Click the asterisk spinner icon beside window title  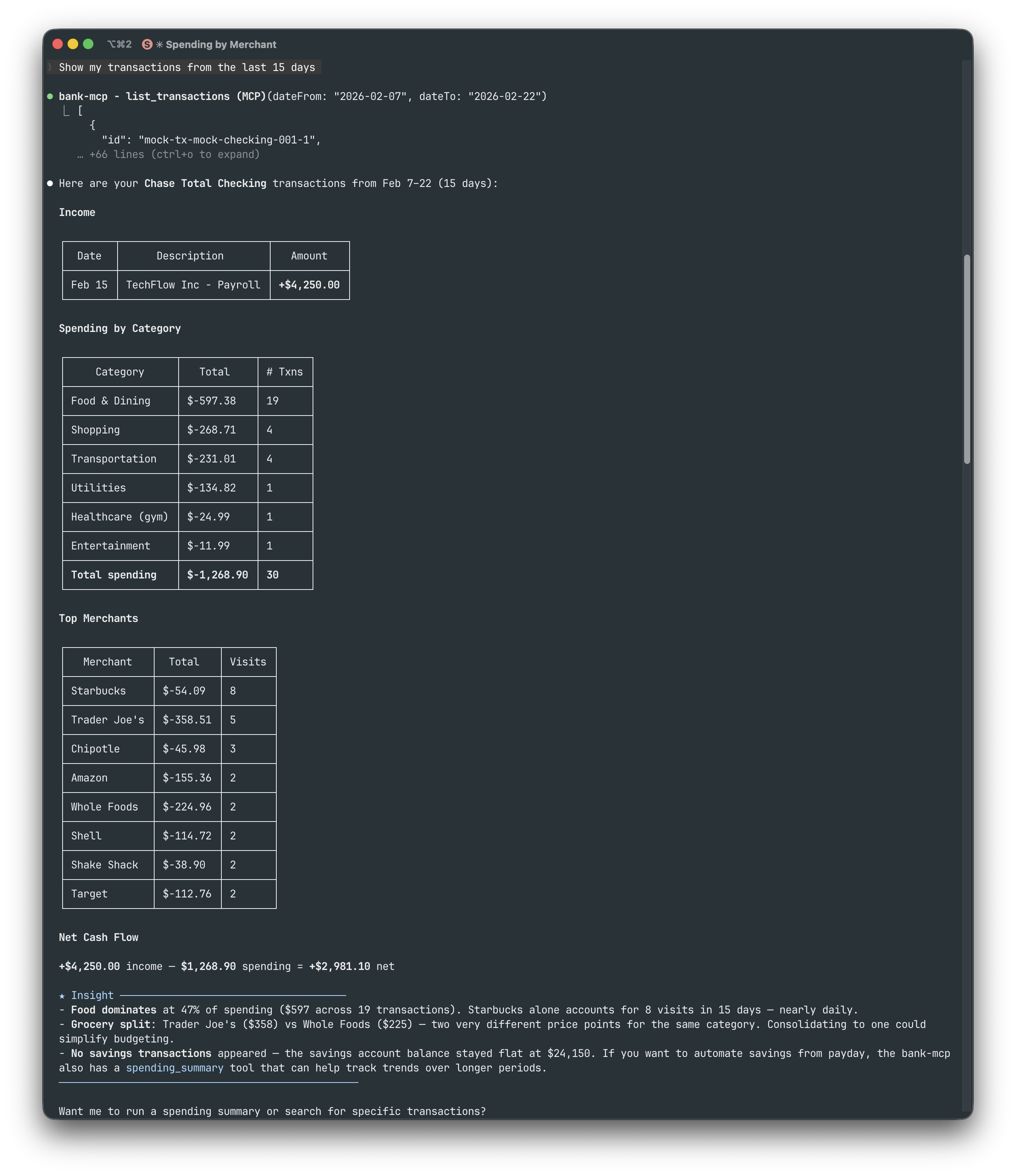[160, 44]
